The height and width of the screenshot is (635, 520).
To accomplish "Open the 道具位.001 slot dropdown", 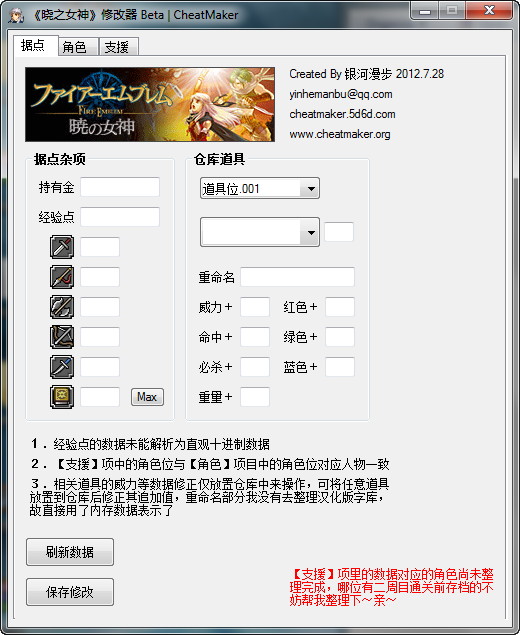I will pos(260,188).
